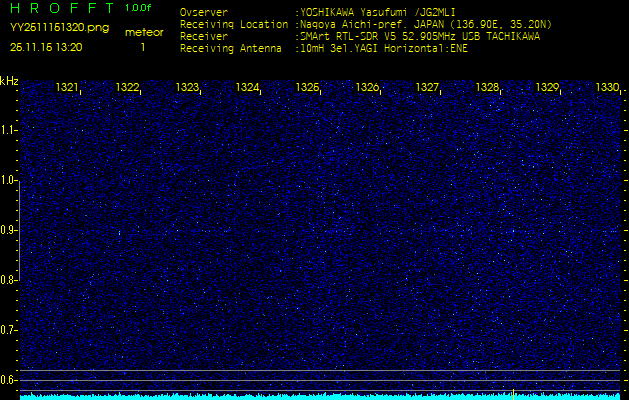Click the 1.00f version label
Viewport: 629px width, 400px height.
pos(139,9)
